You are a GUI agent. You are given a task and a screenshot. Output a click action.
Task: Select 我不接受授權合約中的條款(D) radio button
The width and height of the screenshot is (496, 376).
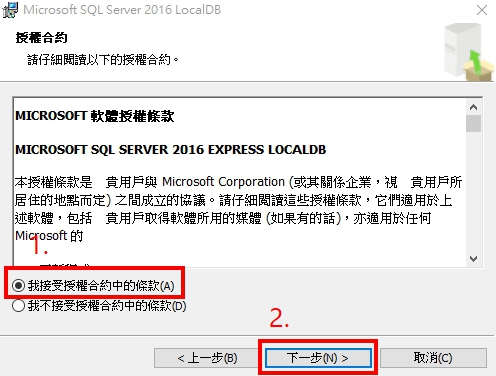(18, 305)
